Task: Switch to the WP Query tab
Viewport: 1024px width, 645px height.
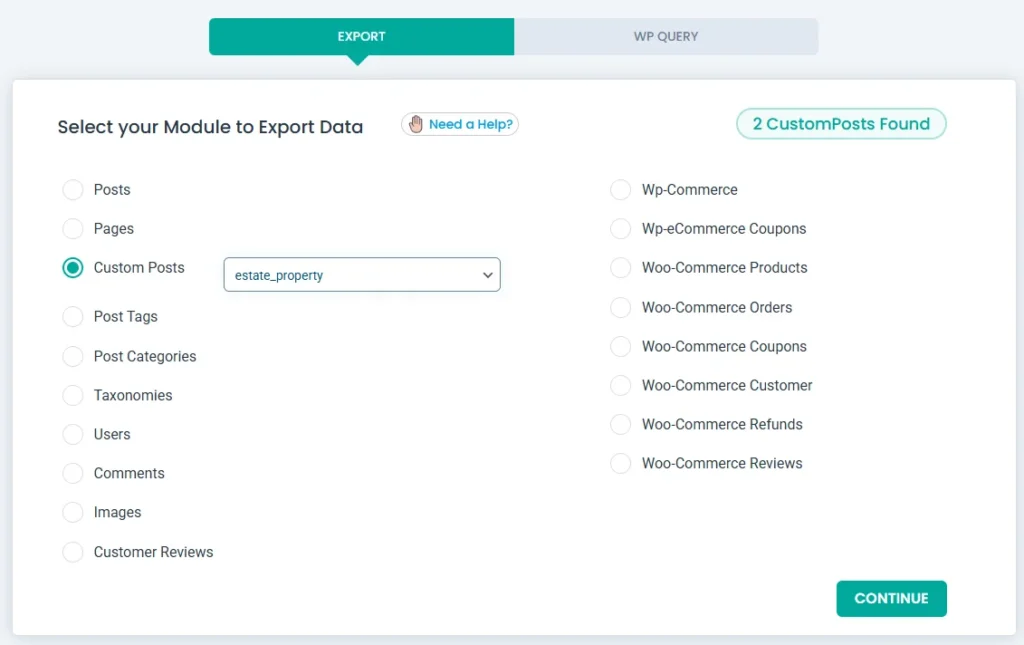Action: point(666,37)
